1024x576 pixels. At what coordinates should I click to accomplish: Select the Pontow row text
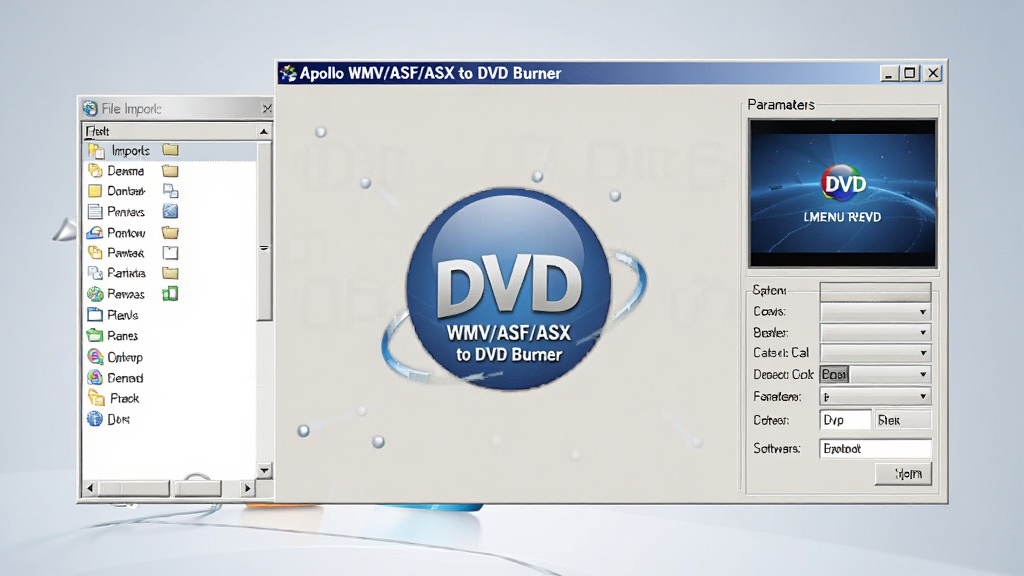click(126, 232)
